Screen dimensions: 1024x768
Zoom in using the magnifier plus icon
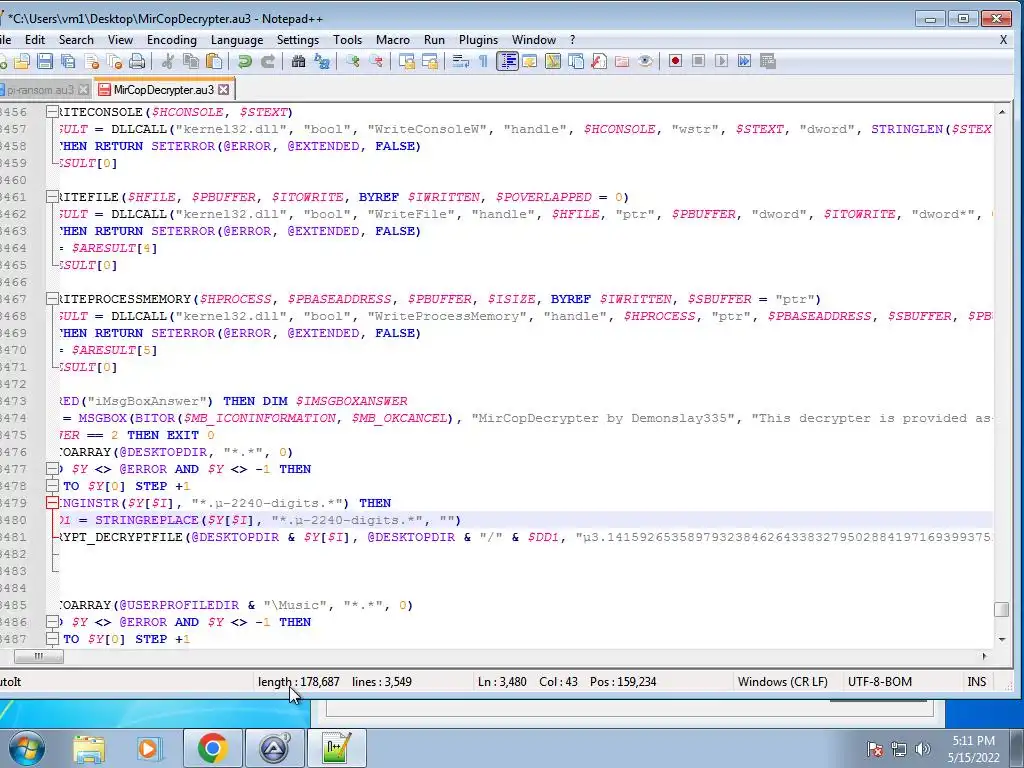coord(353,61)
